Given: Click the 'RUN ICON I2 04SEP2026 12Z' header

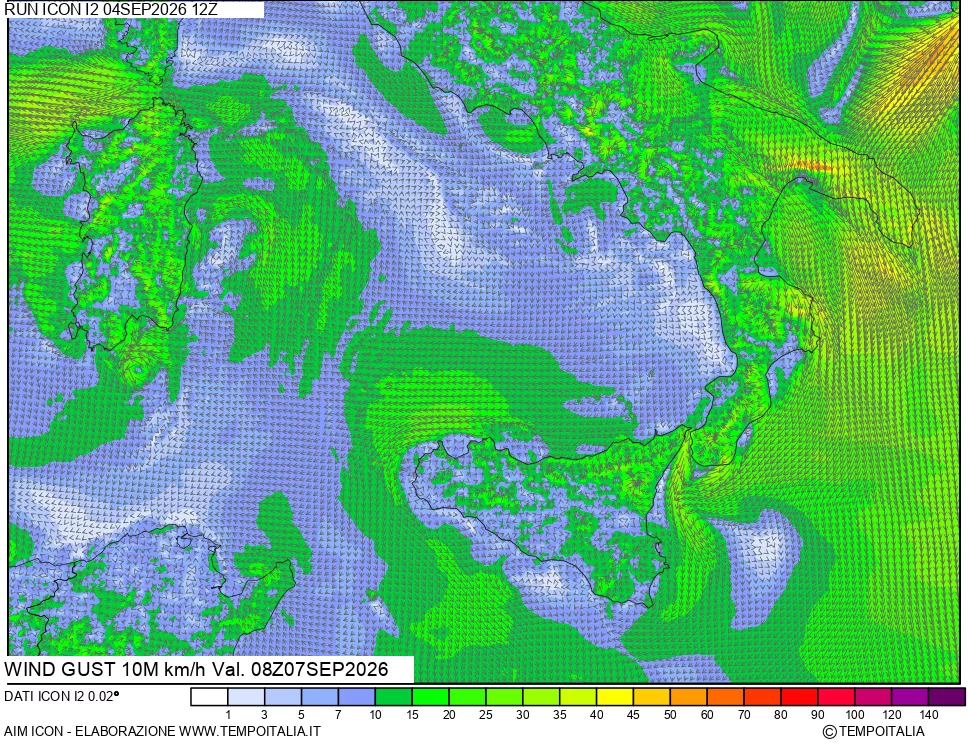Looking at the screenshot, I should tap(111, 9).
